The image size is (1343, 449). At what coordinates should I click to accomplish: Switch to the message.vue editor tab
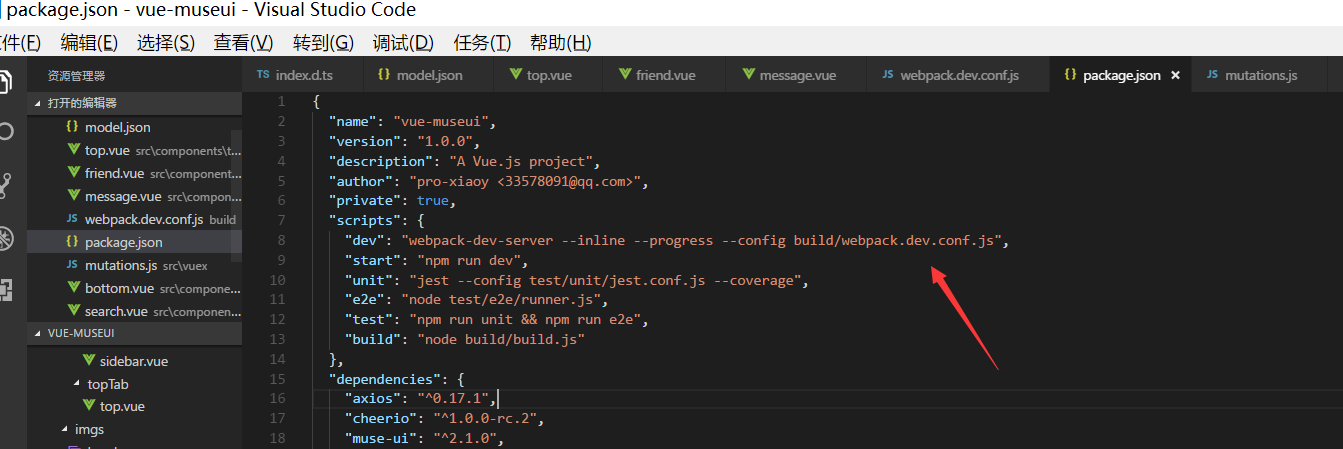798,75
